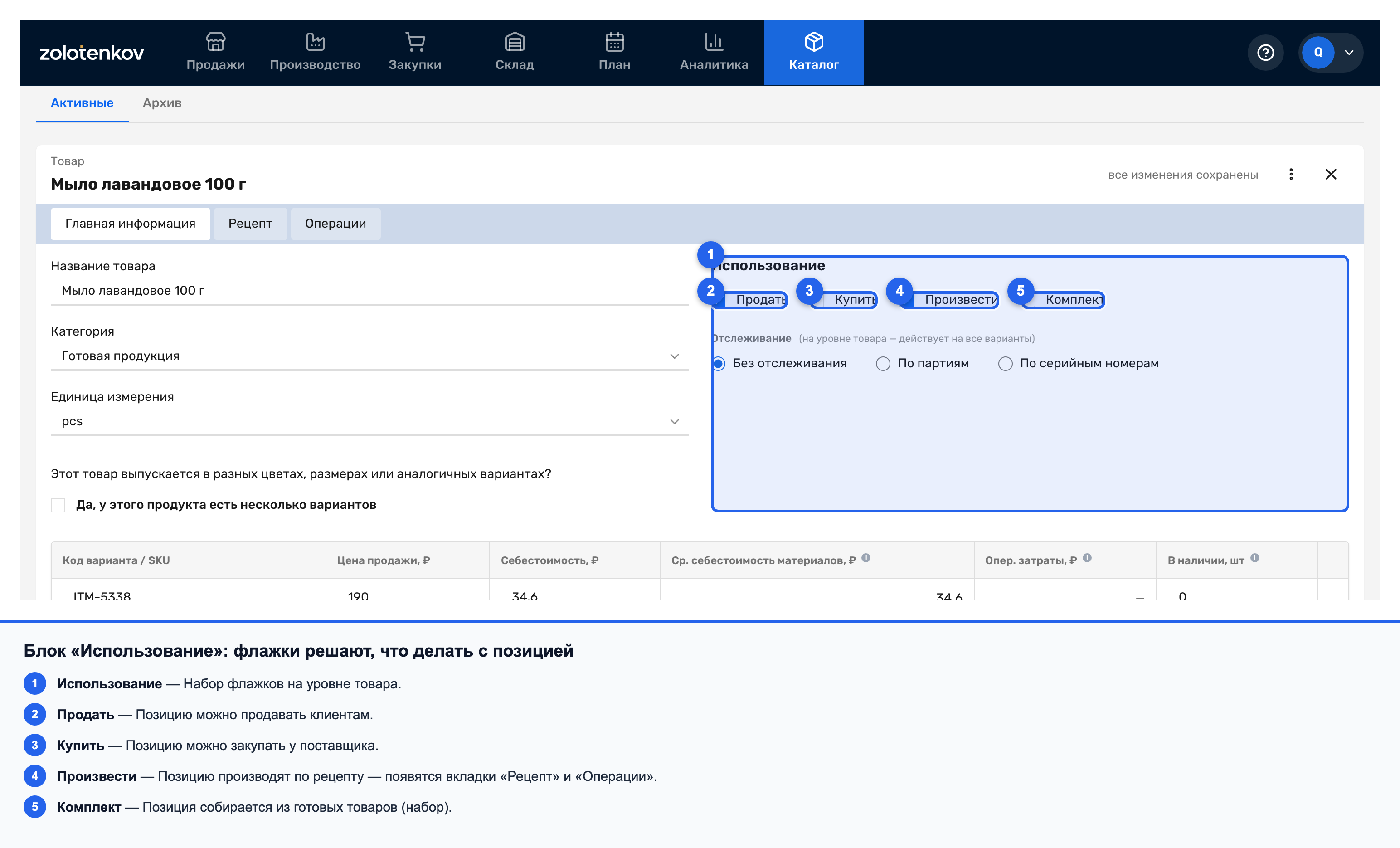
Task: Click the zolotenkov logo
Action: click(x=92, y=53)
